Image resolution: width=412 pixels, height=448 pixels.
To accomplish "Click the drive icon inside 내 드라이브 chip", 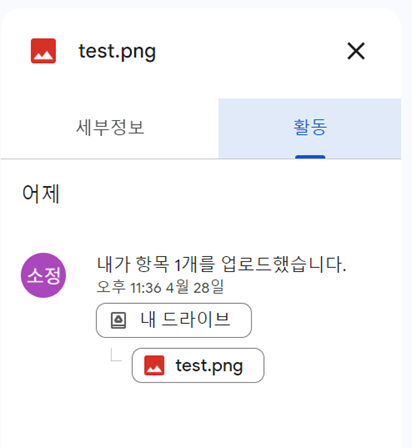I will (118, 321).
